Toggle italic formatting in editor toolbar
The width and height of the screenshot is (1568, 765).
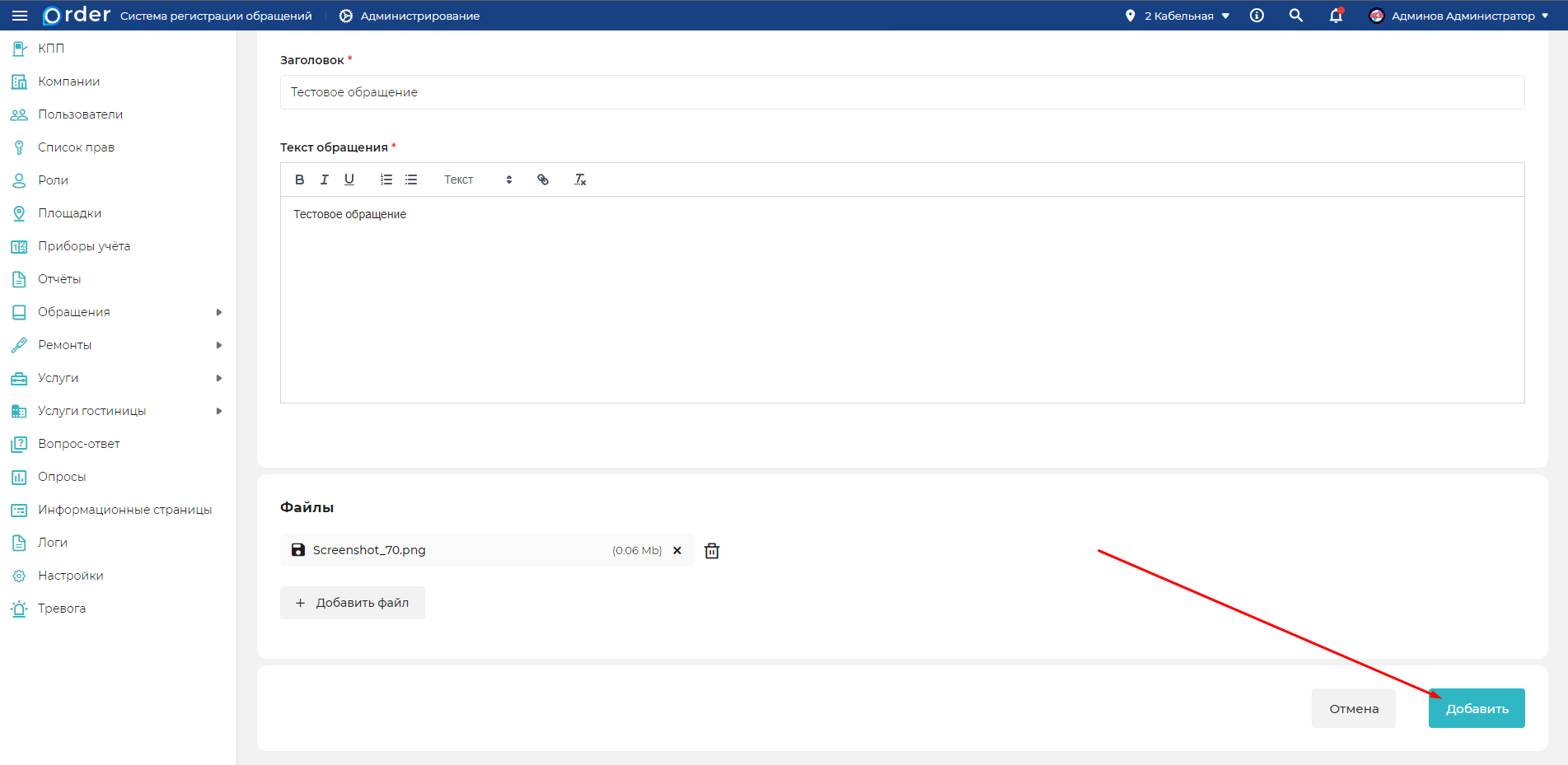325,180
